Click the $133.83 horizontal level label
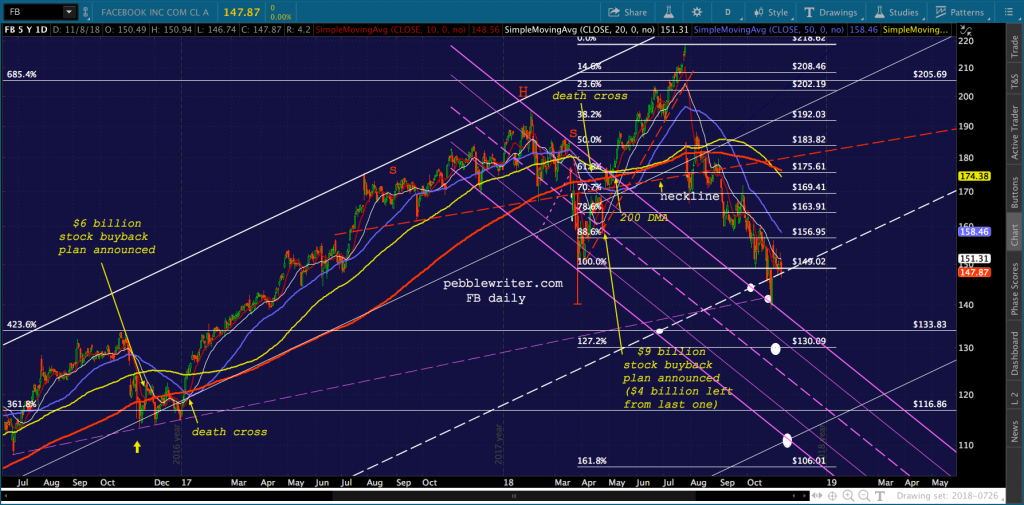 click(x=928, y=325)
